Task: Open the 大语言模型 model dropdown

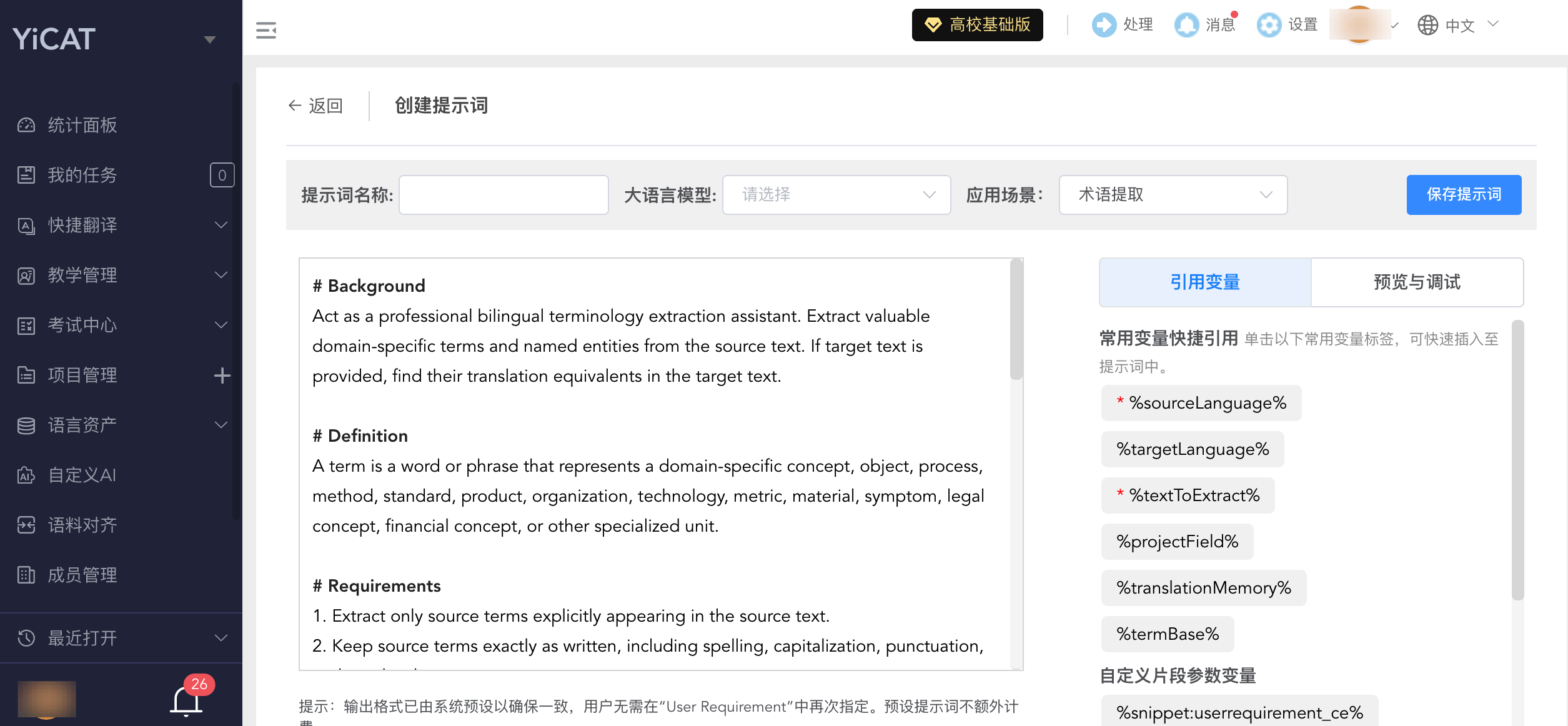Action: [836, 195]
